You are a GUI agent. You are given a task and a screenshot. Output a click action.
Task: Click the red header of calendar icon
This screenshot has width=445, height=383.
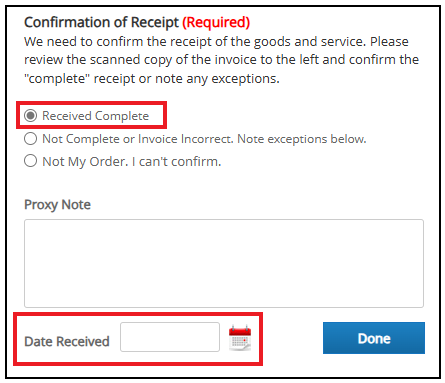point(240,331)
